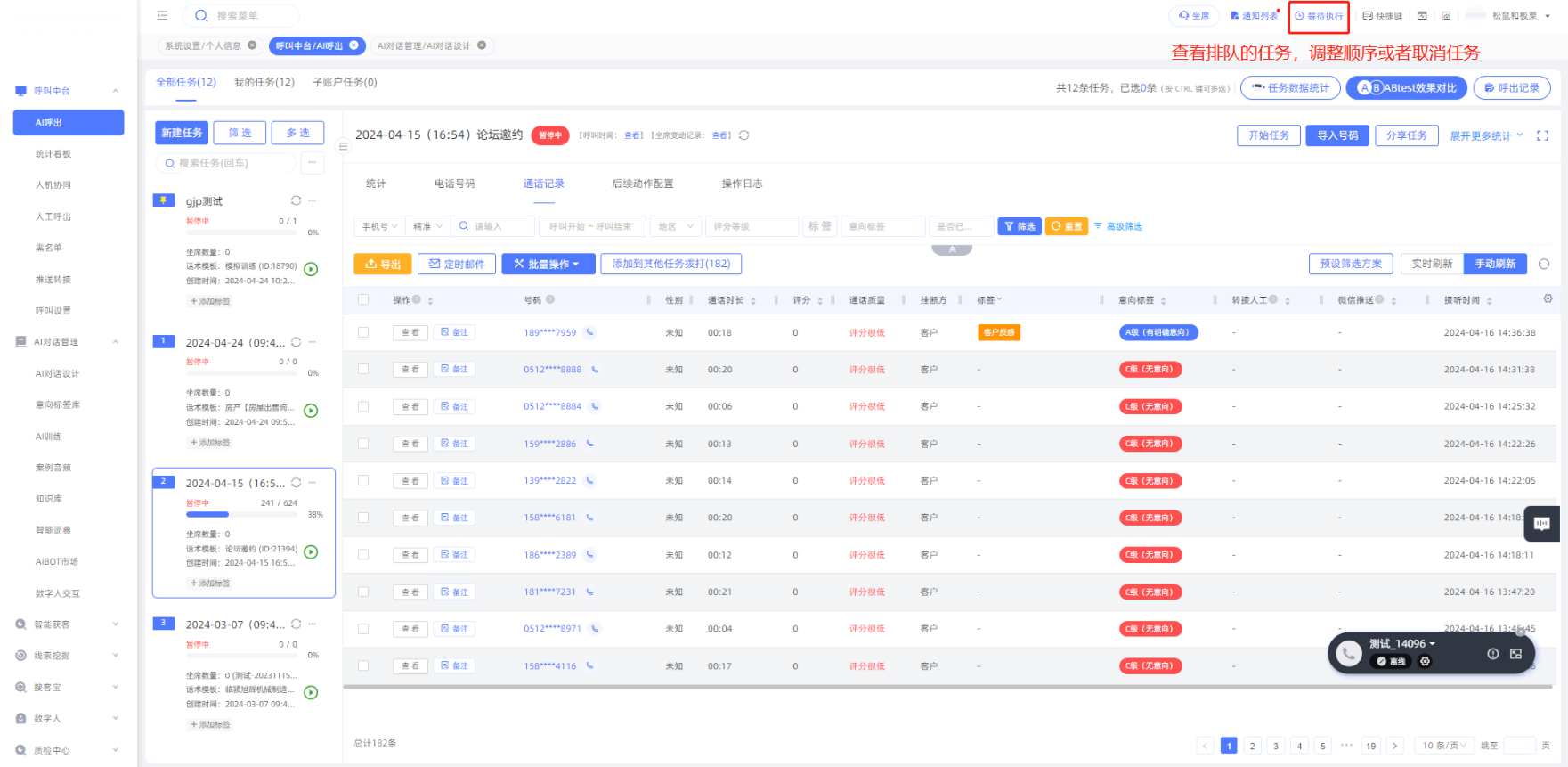The width and height of the screenshot is (1568, 767).
Task: Start the gjp测试 task play icon
Action: click(311, 269)
